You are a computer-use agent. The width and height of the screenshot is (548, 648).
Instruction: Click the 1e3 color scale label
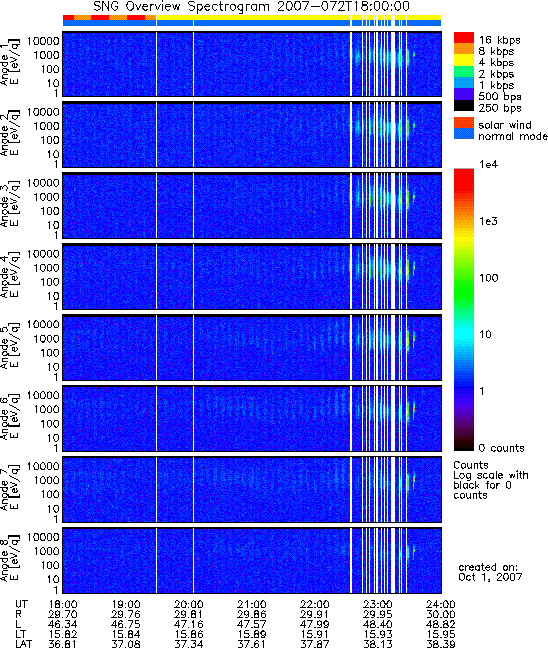(488, 221)
